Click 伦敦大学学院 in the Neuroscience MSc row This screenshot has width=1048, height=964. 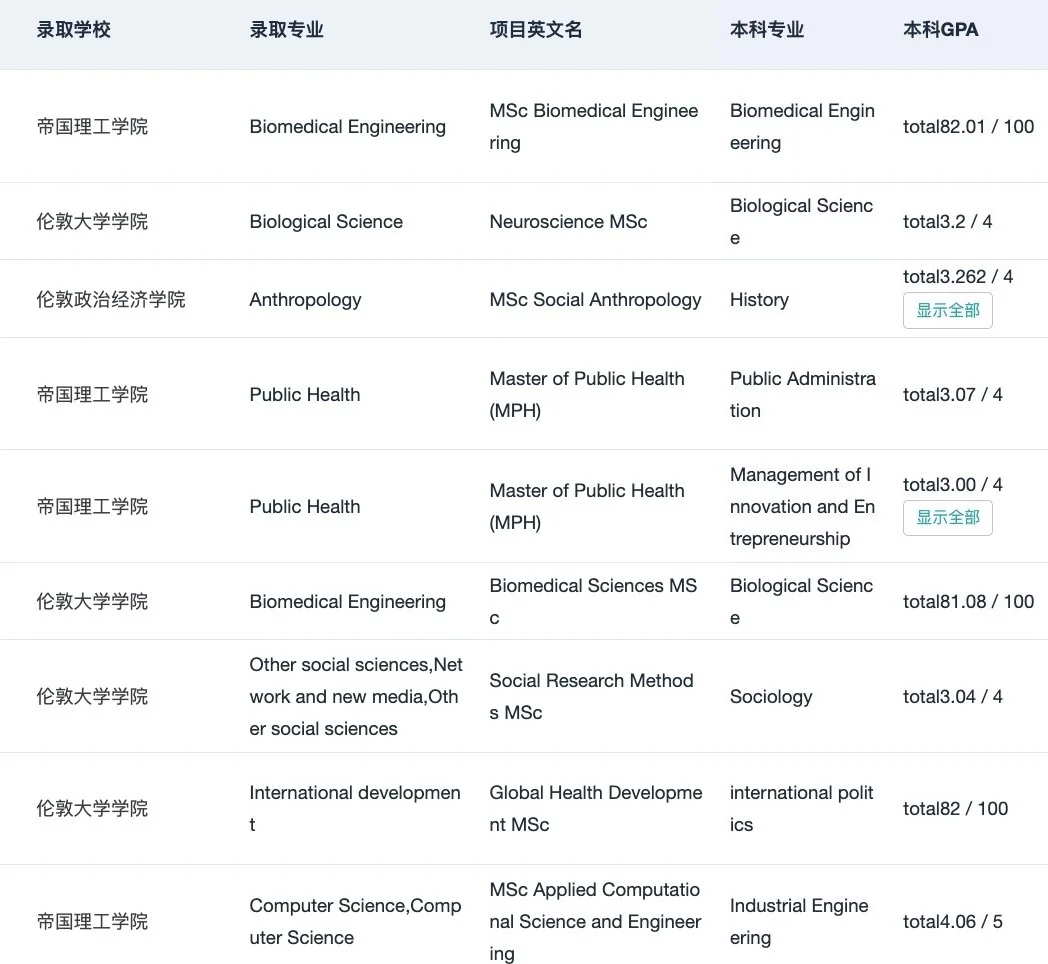(92, 222)
